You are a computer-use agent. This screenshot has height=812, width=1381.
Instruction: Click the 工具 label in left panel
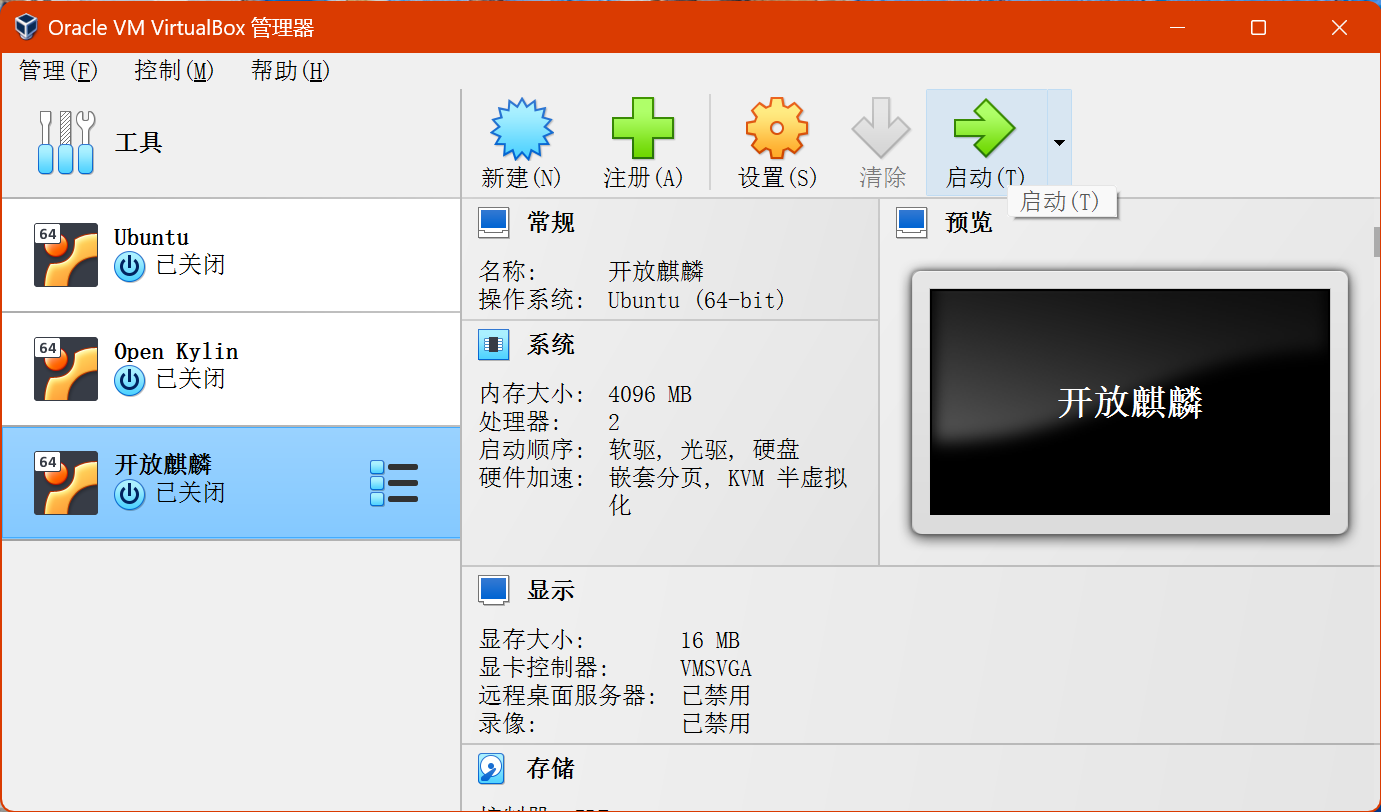click(x=138, y=143)
